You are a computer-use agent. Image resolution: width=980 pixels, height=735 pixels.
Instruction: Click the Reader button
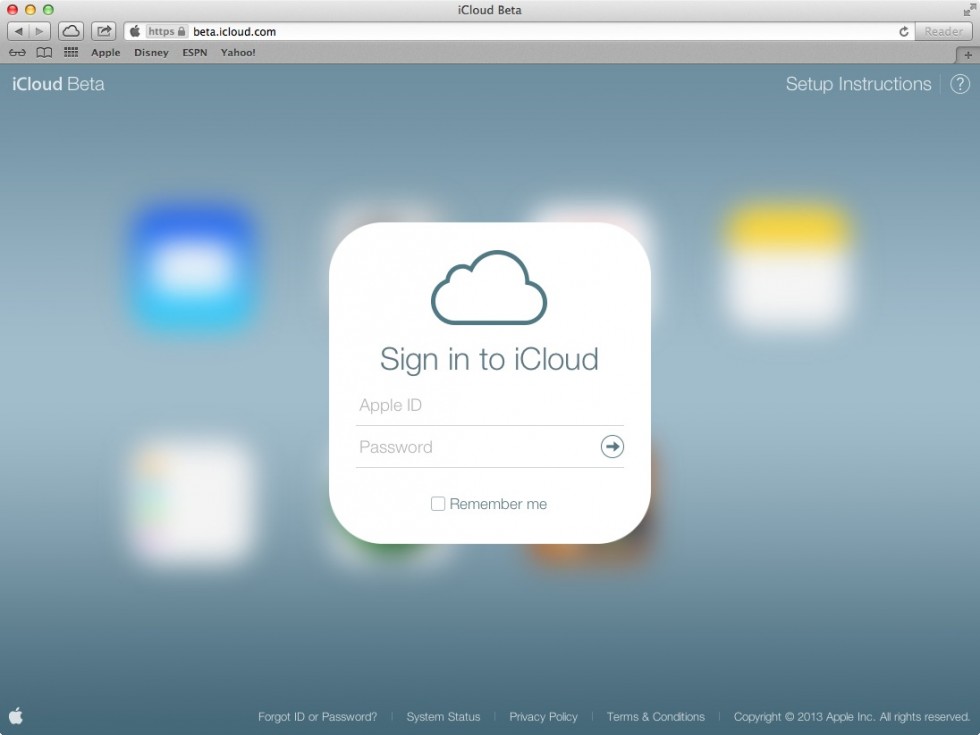943,31
